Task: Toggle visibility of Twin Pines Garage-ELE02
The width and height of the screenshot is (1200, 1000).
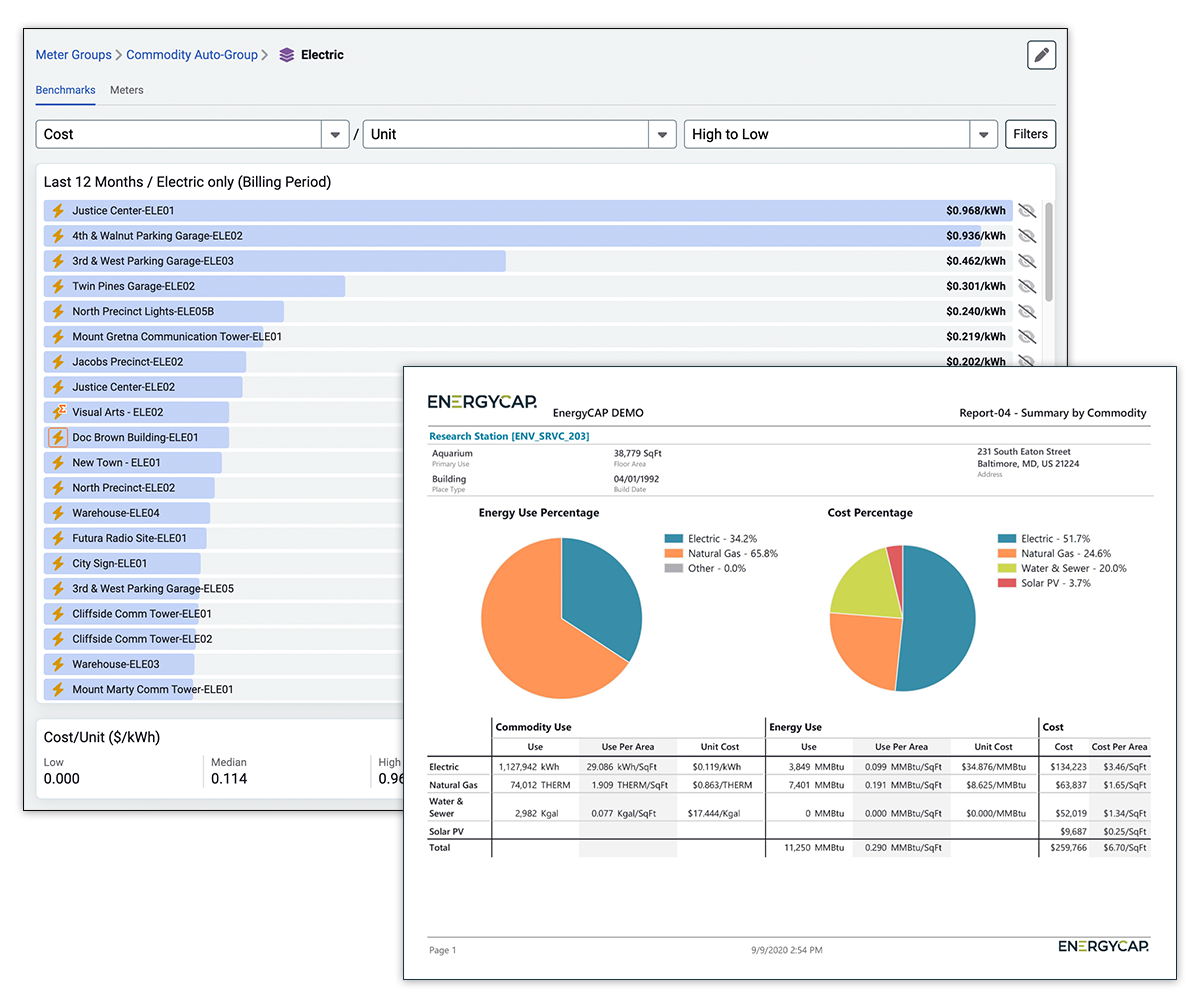Action: (x=1026, y=286)
